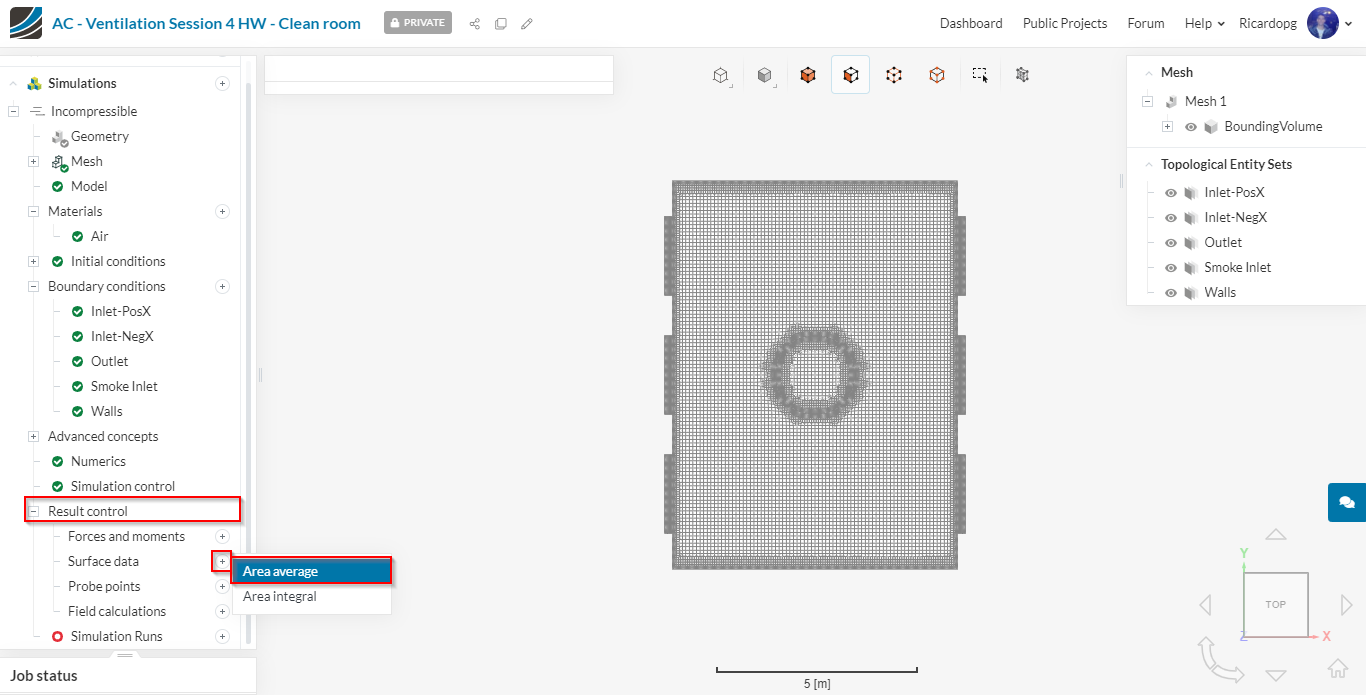Add a new Simulation Run

click(223, 637)
